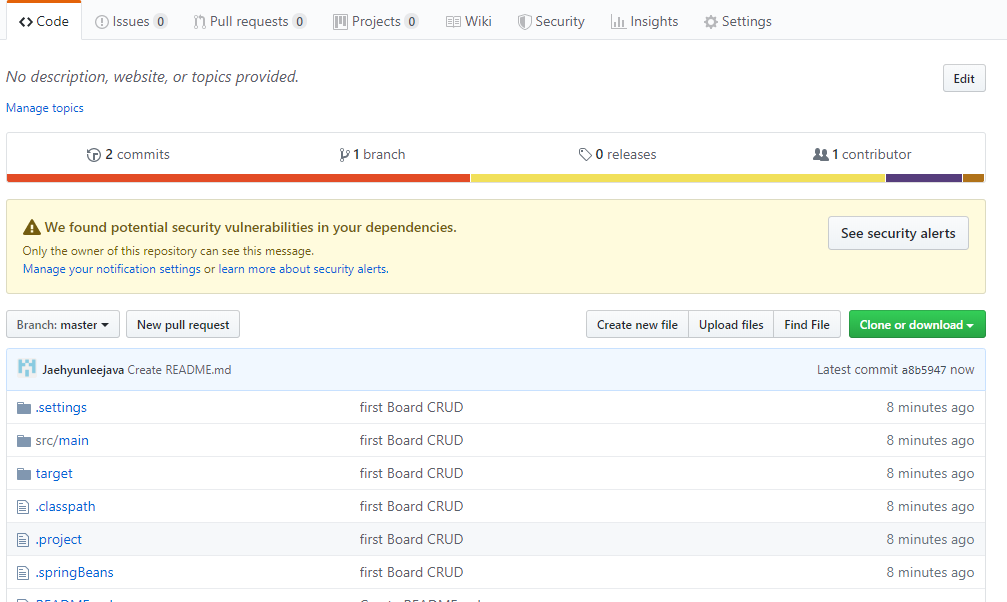This screenshot has height=602, width=1007.
Task: Click the .settings folder icon
Action: (x=24, y=408)
